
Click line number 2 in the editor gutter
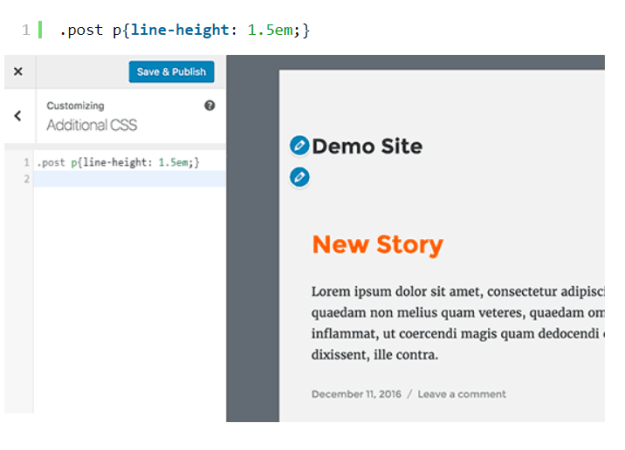pyautogui.click(x=26, y=179)
